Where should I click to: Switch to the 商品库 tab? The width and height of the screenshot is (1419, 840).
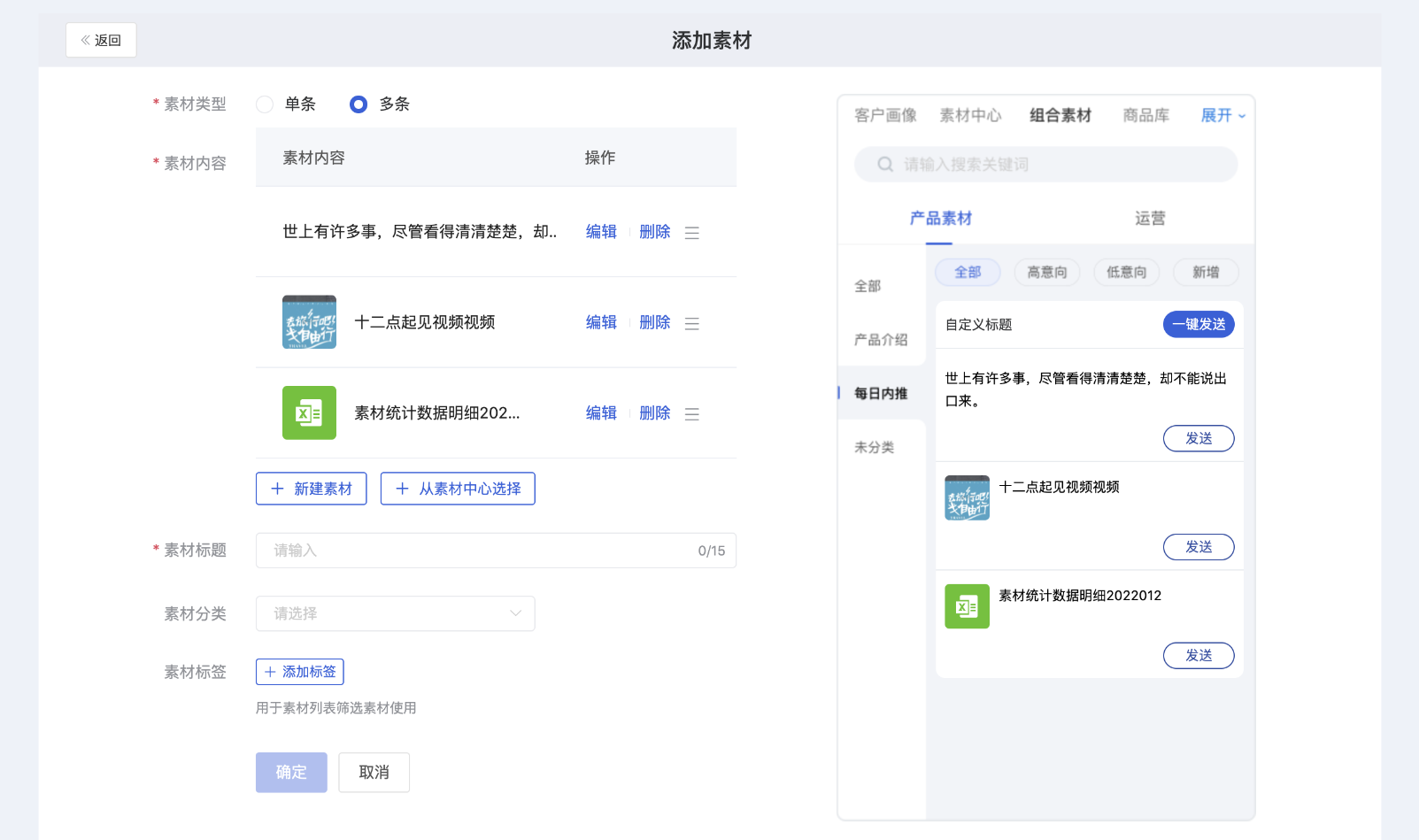[x=1145, y=115]
